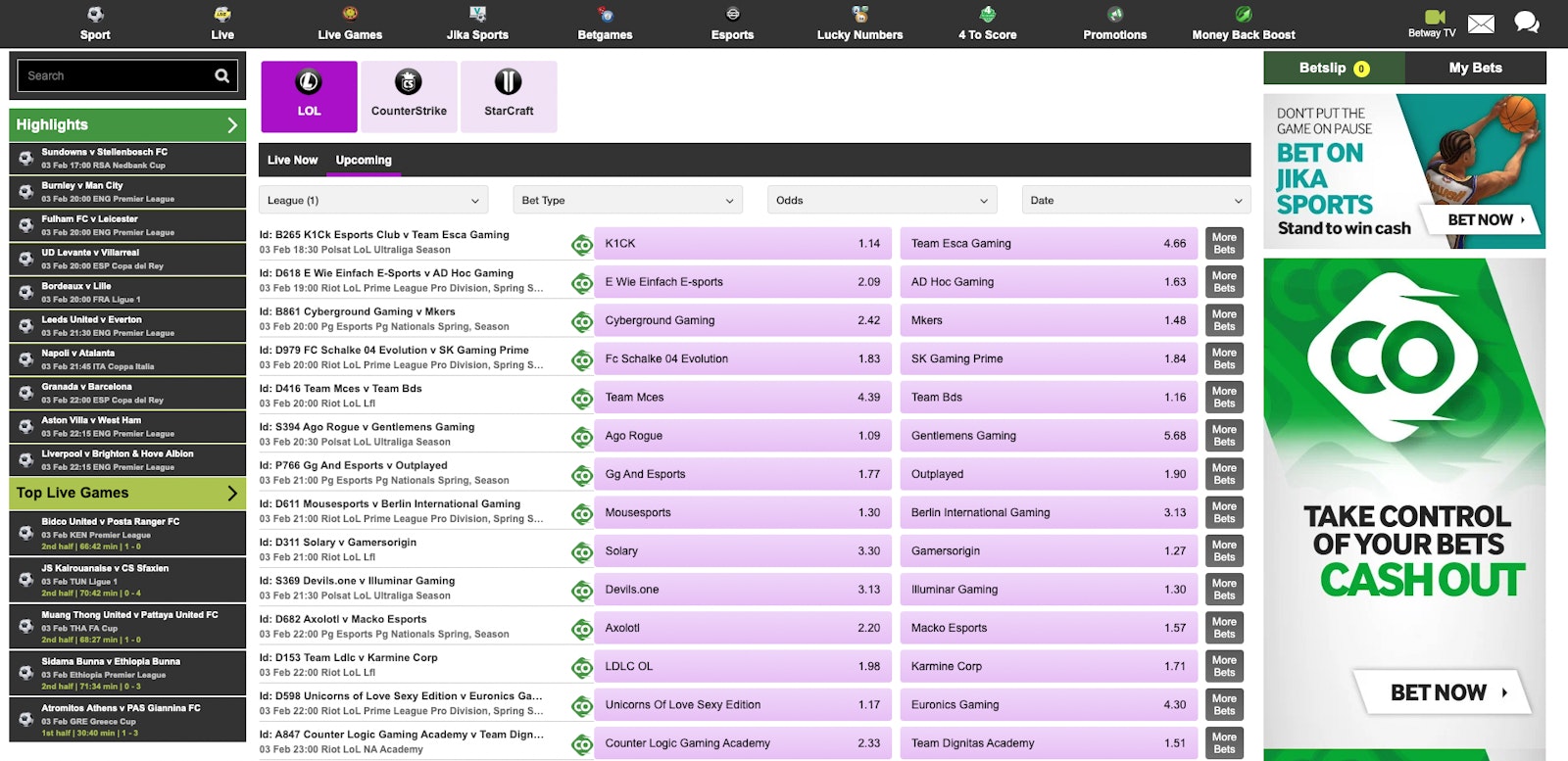The height and width of the screenshot is (761, 1568).
Task: Expand the Highlights section arrow
Action: coord(232,125)
